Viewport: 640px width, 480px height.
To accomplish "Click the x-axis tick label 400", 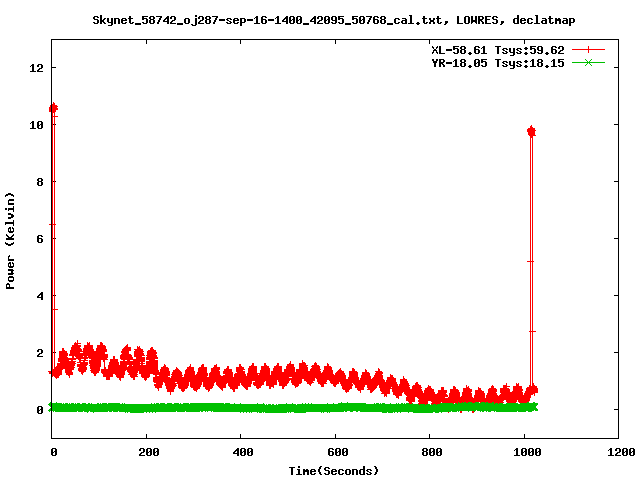I will point(242,452).
